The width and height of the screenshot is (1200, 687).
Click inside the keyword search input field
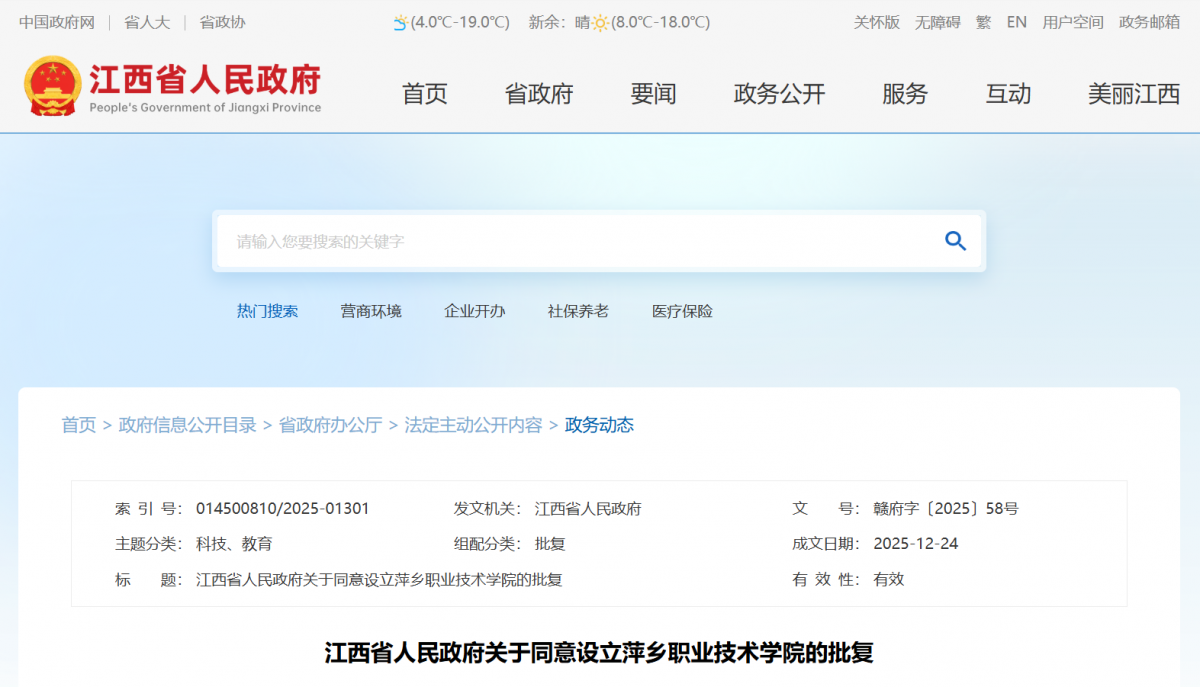click(x=570, y=242)
